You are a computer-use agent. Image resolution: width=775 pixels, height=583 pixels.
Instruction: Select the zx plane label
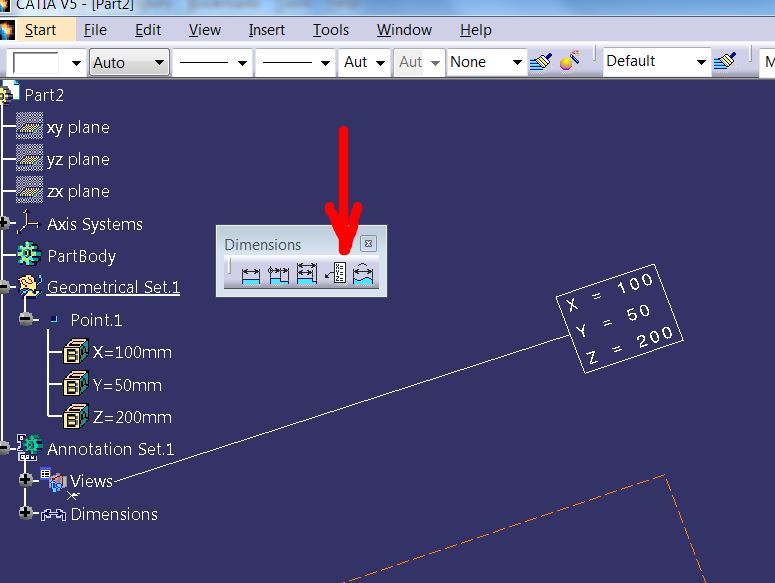pyautogui.click(x=78, y=192)
